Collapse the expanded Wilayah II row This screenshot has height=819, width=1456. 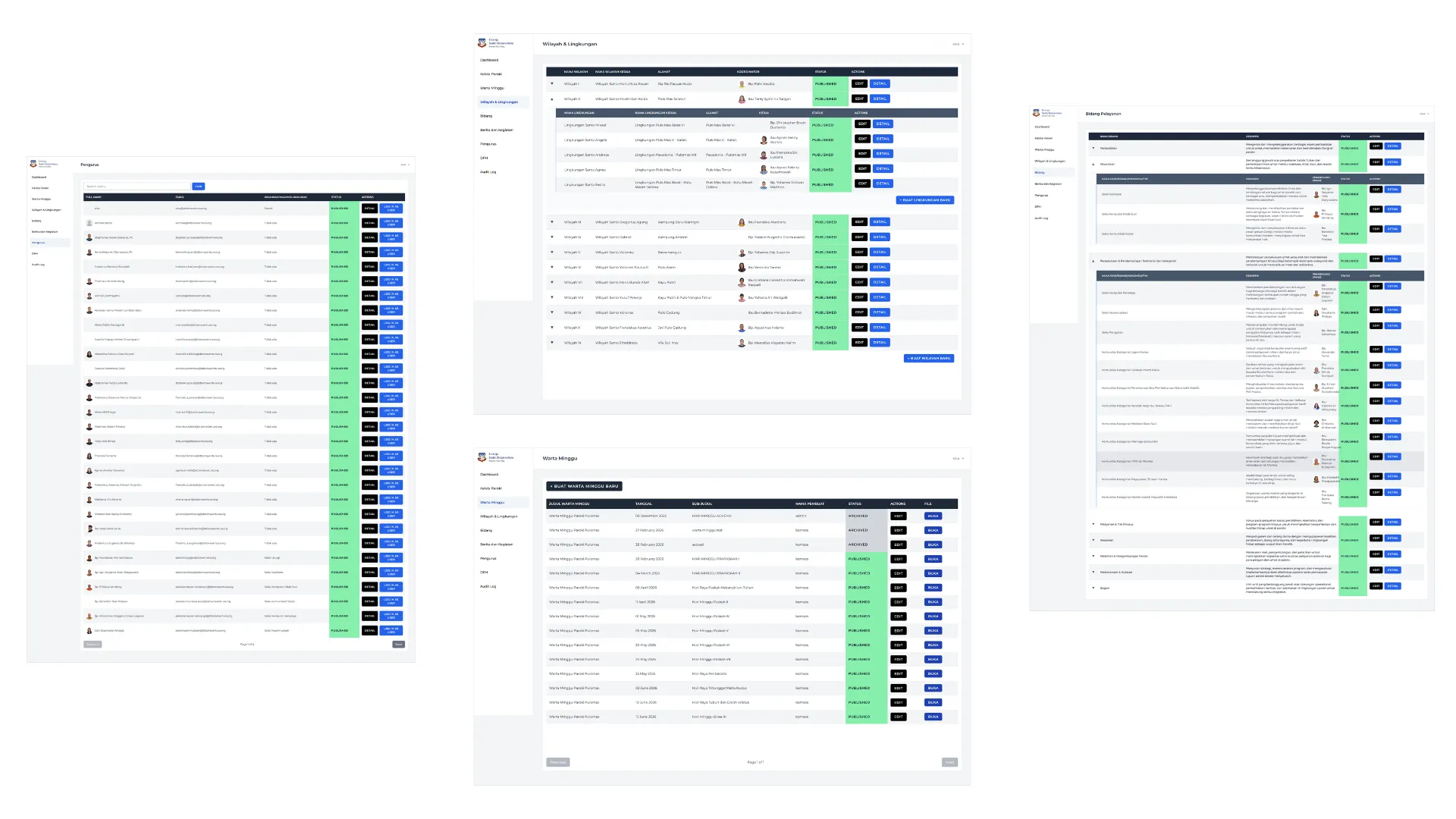(x=552, y=99)
